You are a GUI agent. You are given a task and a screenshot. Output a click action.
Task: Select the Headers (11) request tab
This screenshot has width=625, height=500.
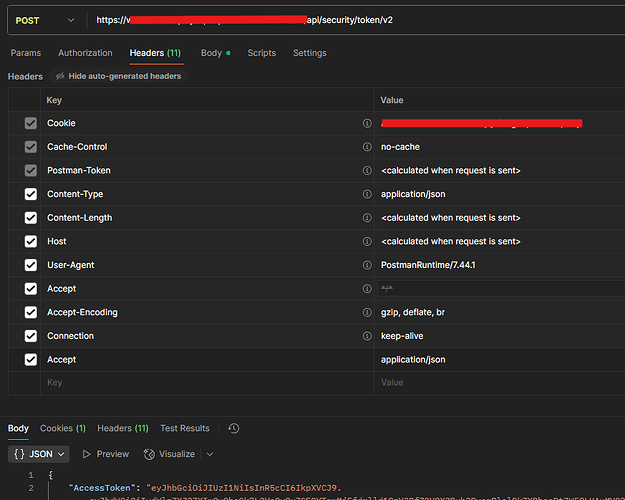155,53
